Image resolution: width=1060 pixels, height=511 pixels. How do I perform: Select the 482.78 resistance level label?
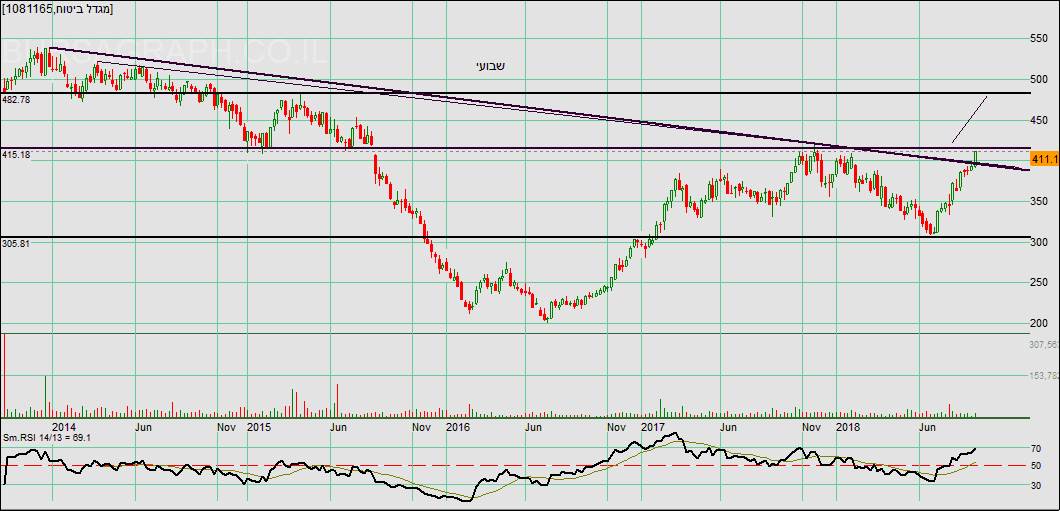[x=17, y=100]
